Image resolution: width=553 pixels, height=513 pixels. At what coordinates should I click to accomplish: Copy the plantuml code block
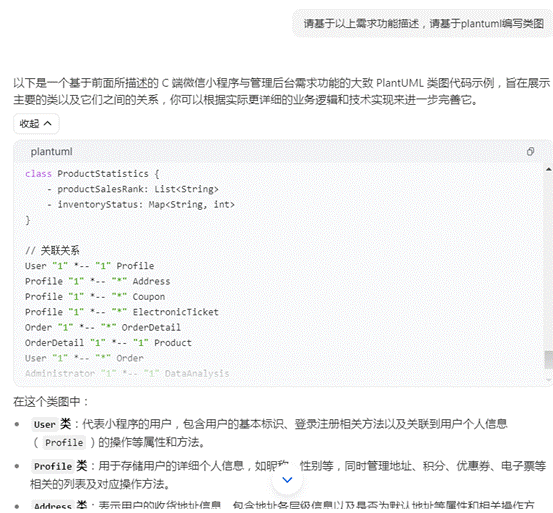tap(530, 152)
